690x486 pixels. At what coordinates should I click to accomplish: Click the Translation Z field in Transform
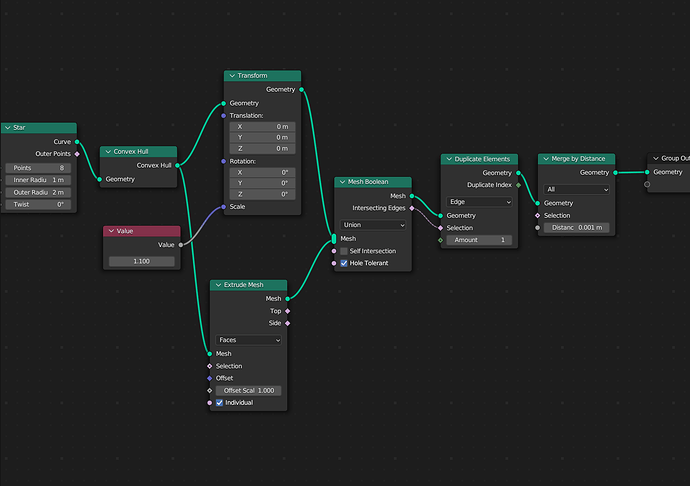[x=262, y=148]
